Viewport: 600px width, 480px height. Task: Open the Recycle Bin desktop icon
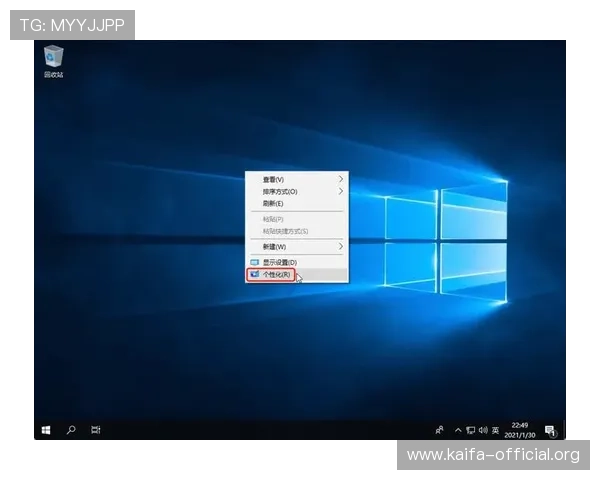(x=53, y=61)
